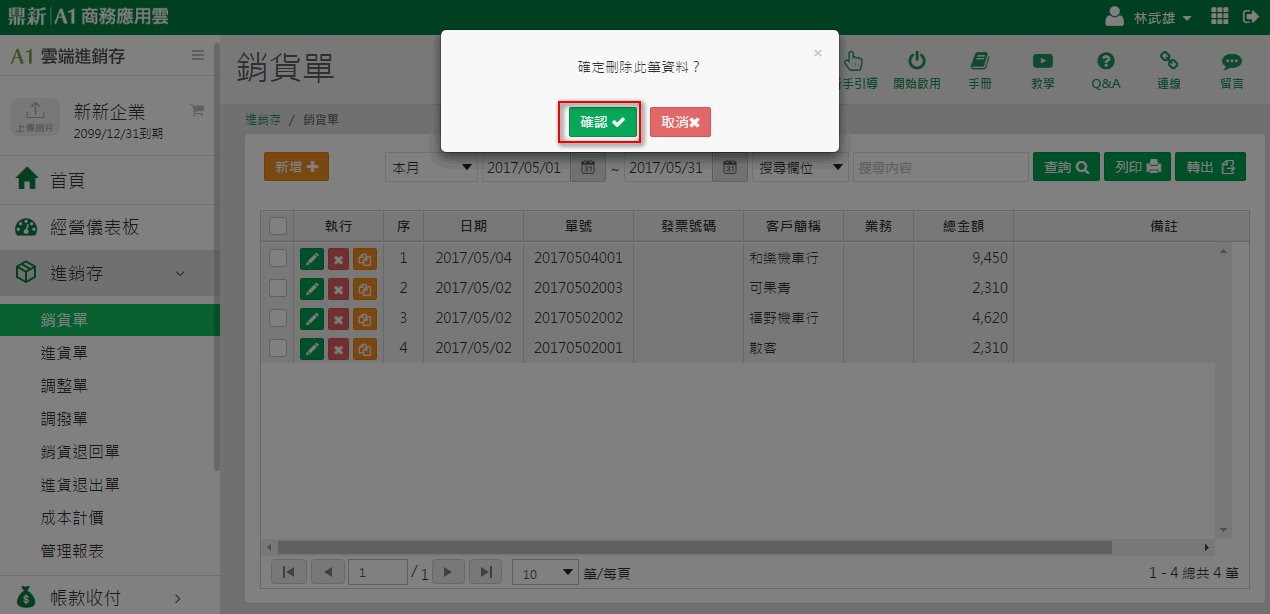The height and width of the screenshot is (614, 1270).
Task: Click the table's horizontal scrollbar
Action: click(x=695, y=548)
